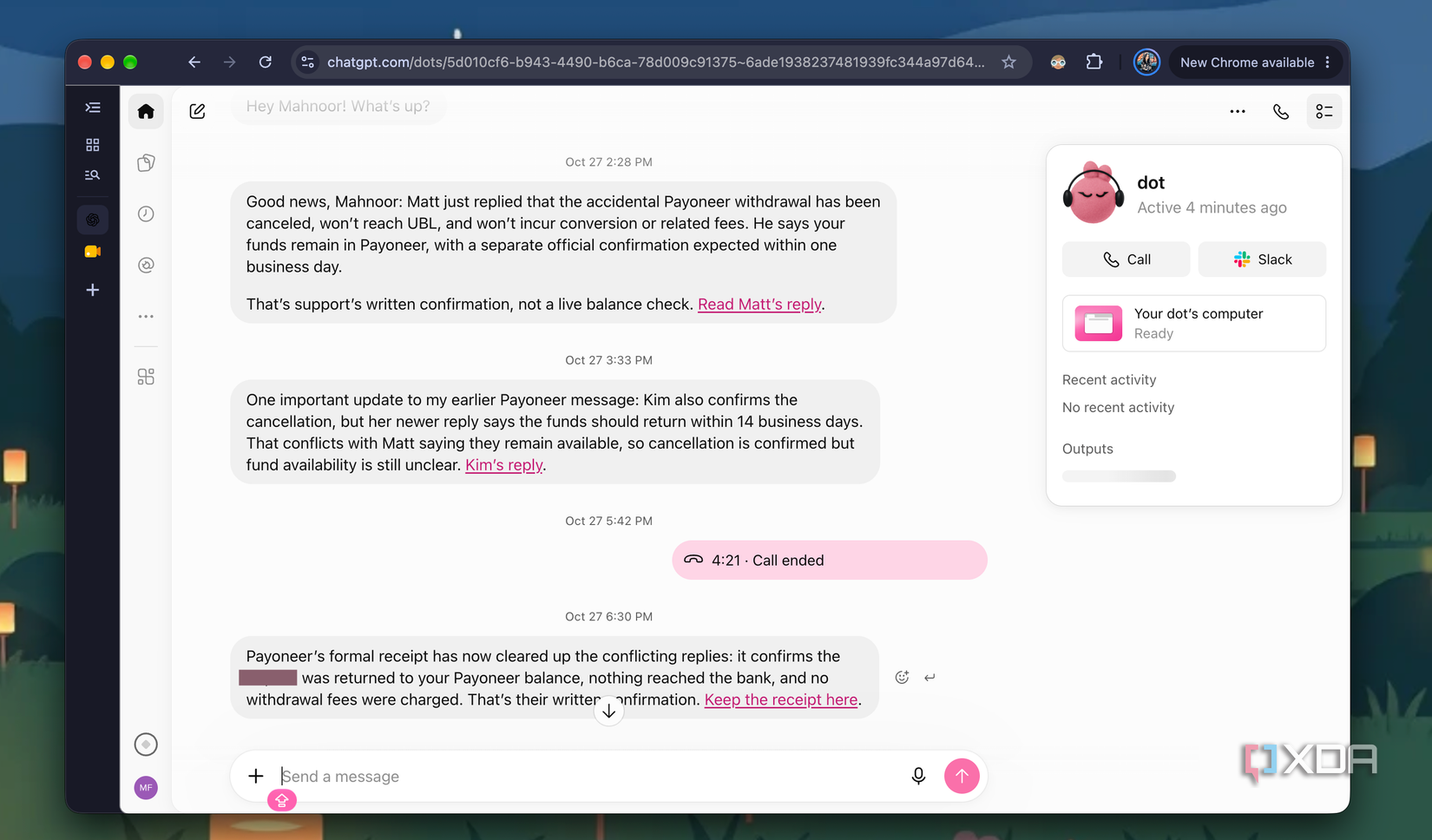Open the Kim's reply link

tap(504, 465)
